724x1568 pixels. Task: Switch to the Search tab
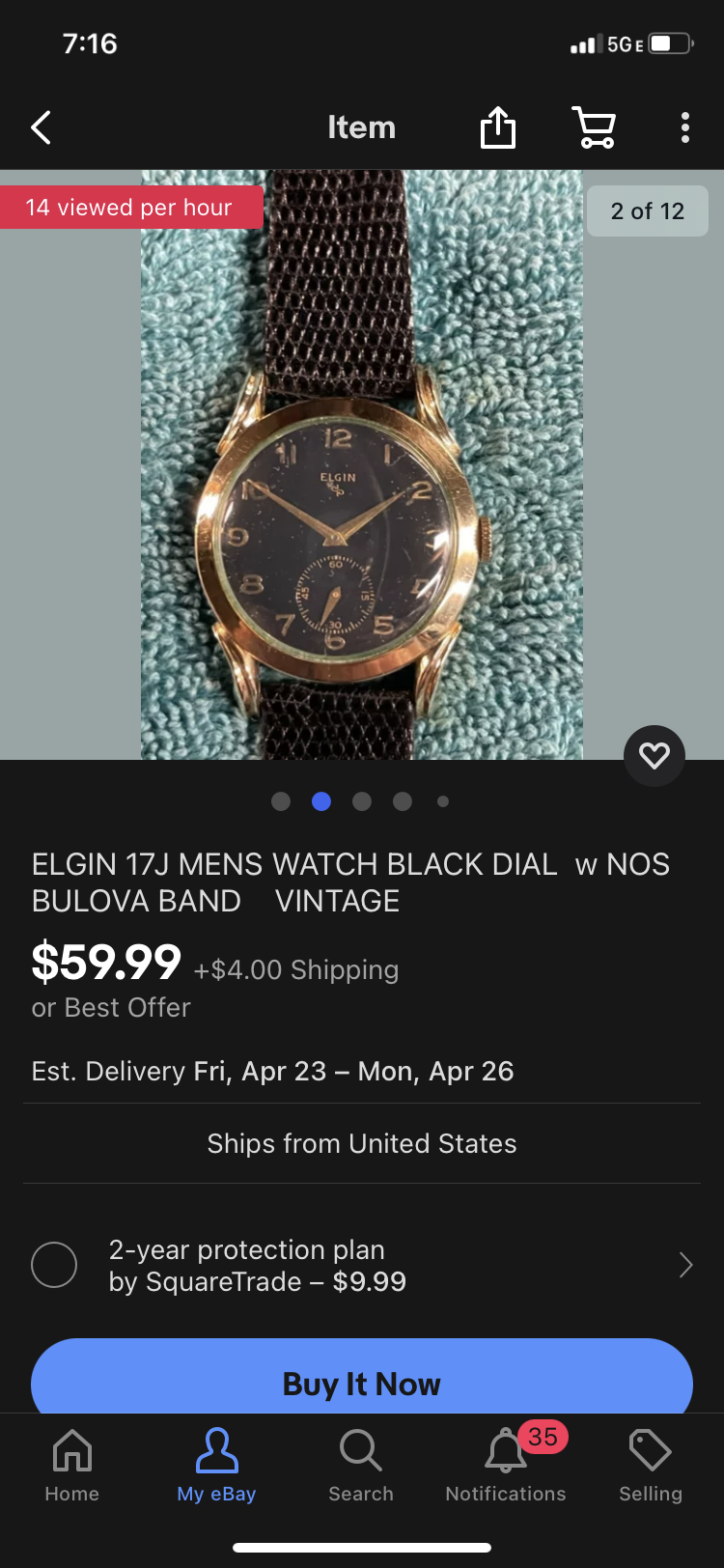(361, 1465)
